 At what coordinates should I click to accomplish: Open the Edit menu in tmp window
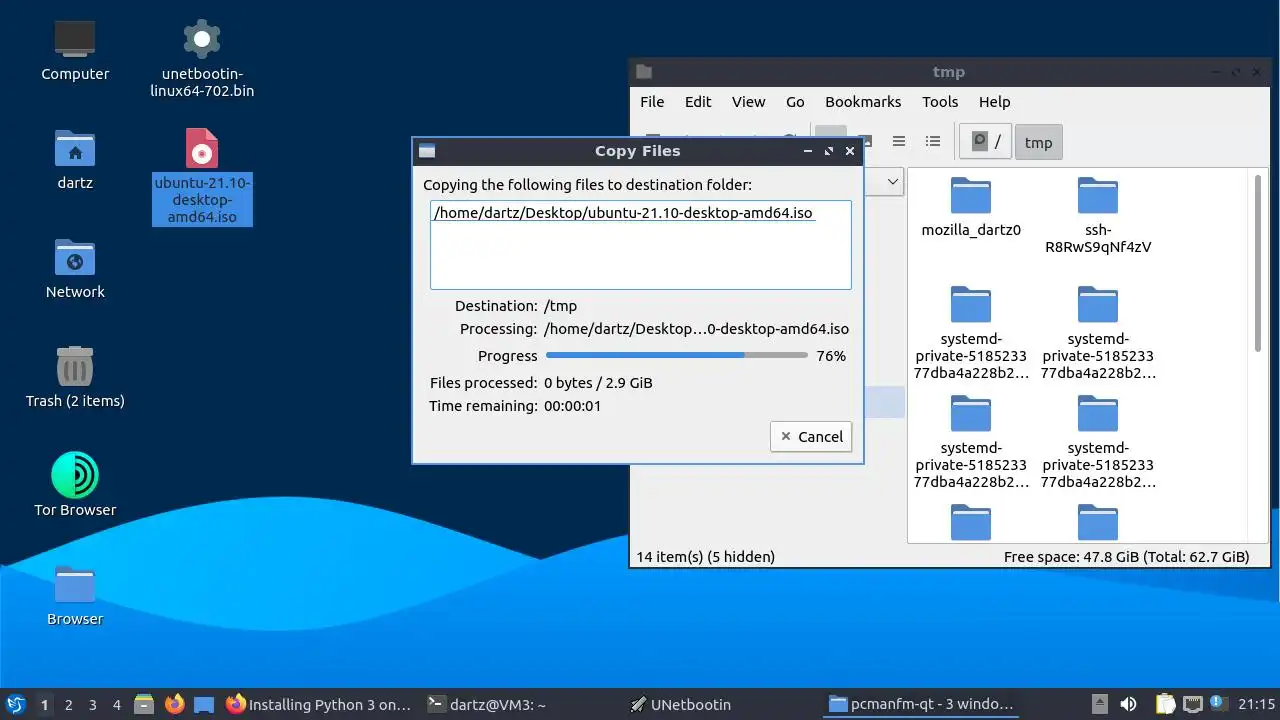pos(698,102)
